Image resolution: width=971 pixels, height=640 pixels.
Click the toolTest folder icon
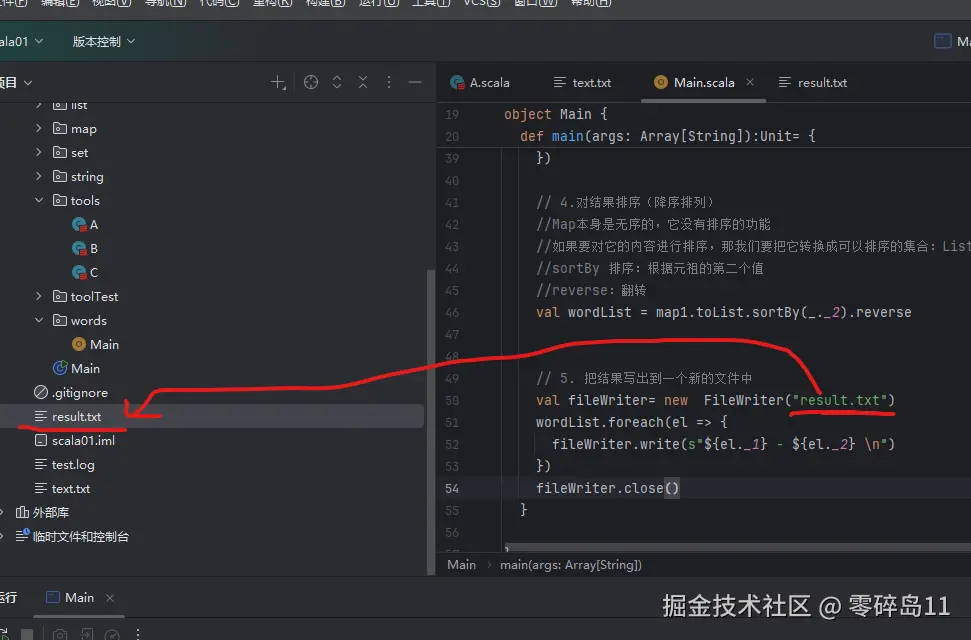60,296
